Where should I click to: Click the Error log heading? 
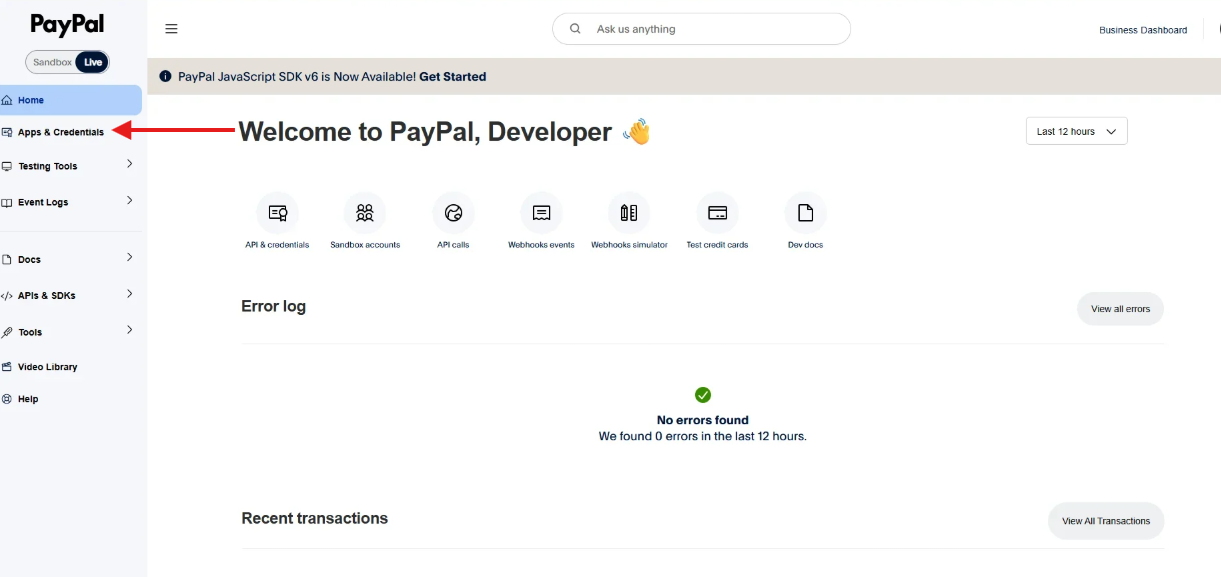[273, 306]
